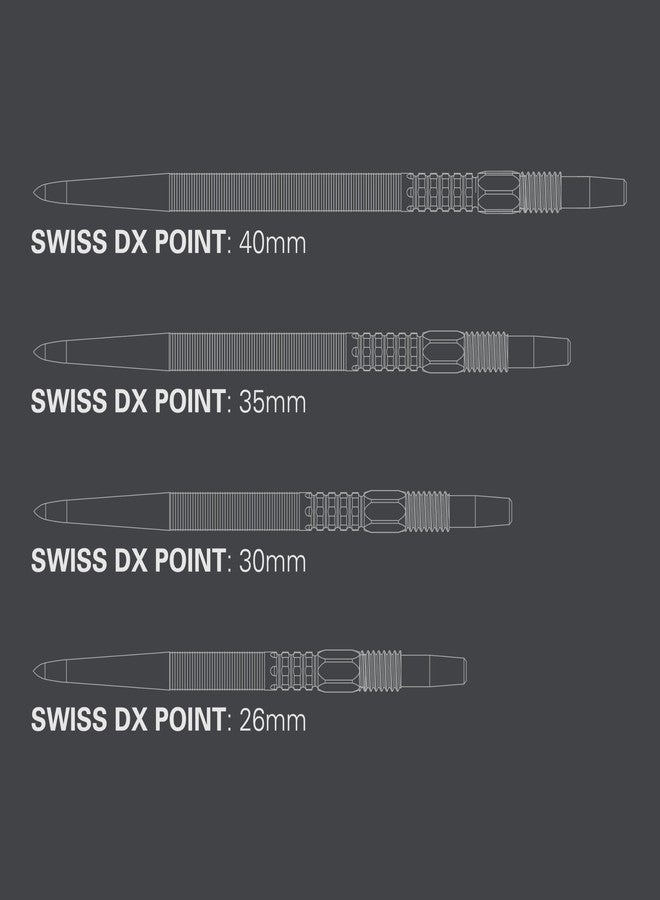Click the threaded section of the 30mm point
Screen dimensions: 660x900
428,511
